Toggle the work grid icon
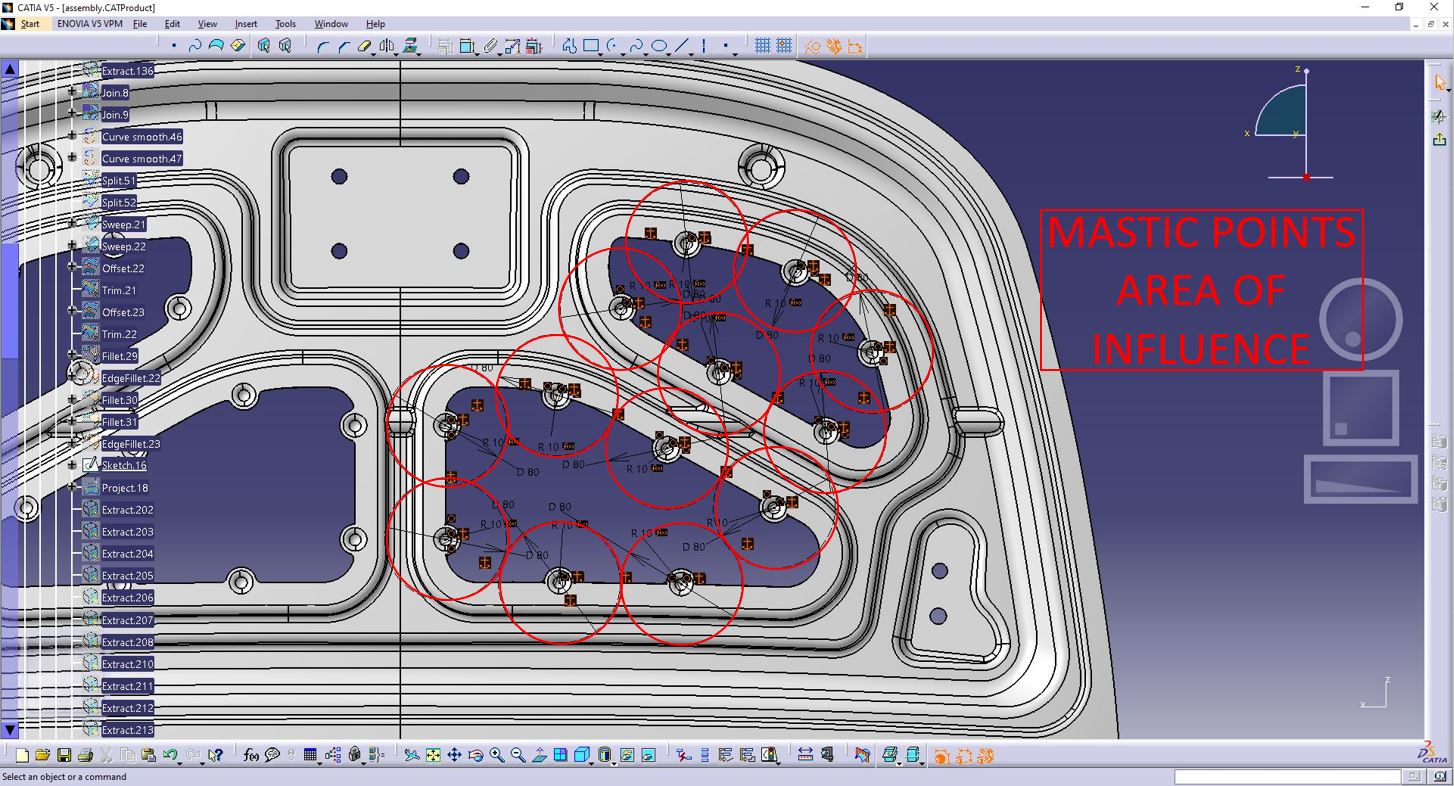The height and width of the screenshot is (786, 1454). [763, 46]
